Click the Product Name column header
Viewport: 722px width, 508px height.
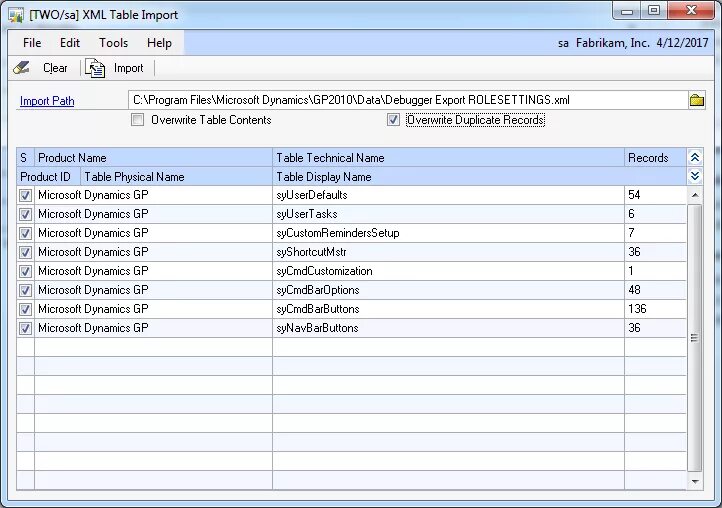pos(153,158)
